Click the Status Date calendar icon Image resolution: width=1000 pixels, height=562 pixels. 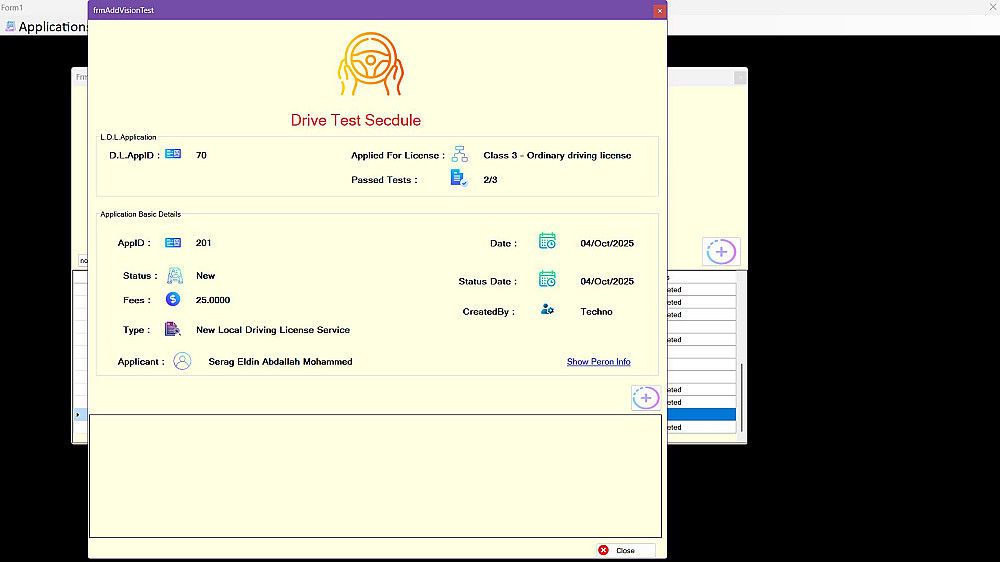547,279
